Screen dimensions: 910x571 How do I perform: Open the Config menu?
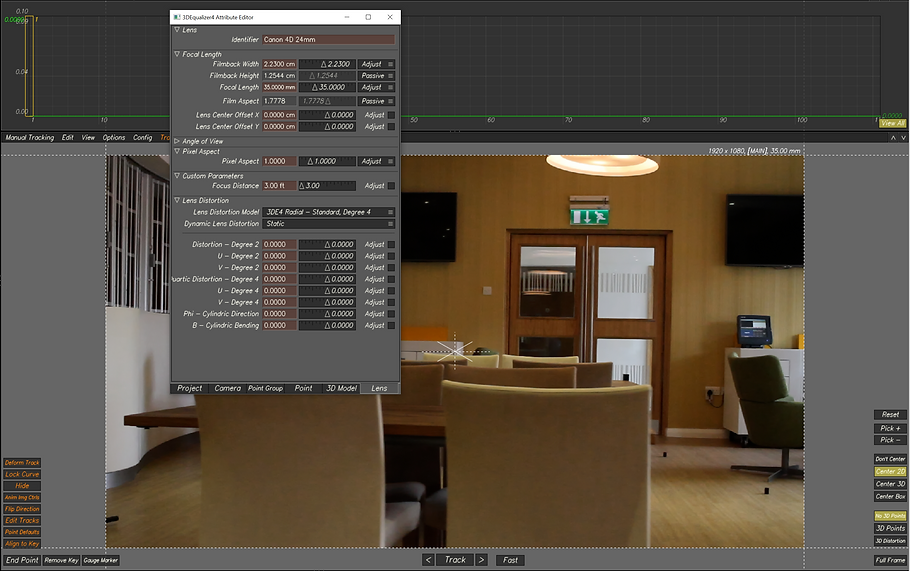pyautogui.click(x=143, y=138)
